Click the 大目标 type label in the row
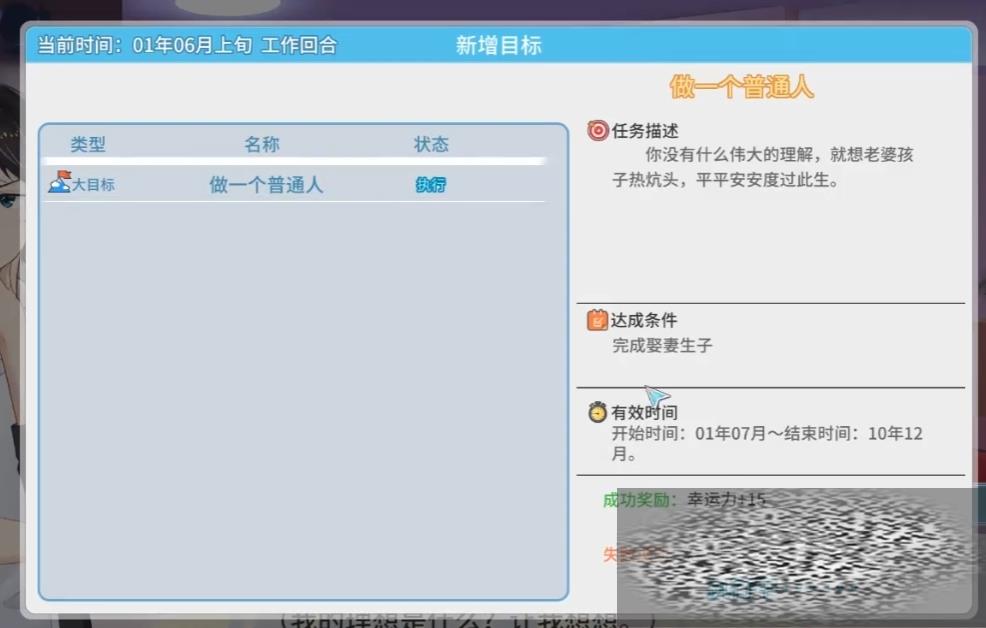Image resolution: width=986 pixels, height=628 pixels. [x=94, y=185]
